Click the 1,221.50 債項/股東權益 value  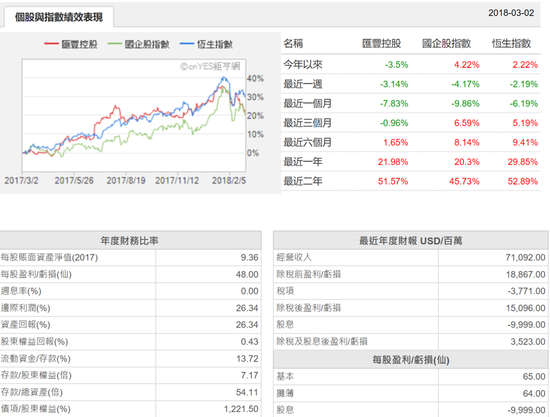click(241, 409)
